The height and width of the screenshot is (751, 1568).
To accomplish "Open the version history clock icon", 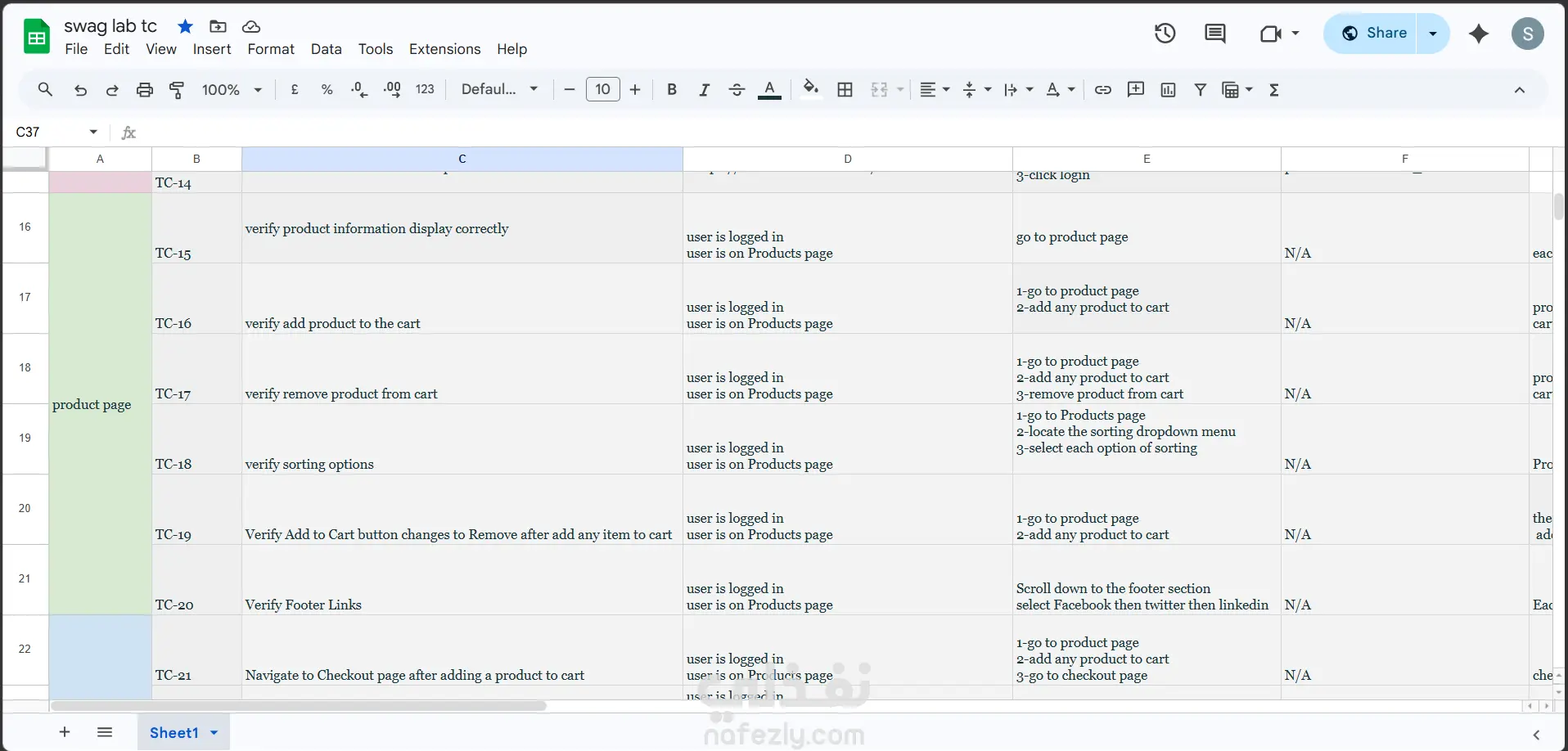I will pyautogui.click(x=1165, y=34).
